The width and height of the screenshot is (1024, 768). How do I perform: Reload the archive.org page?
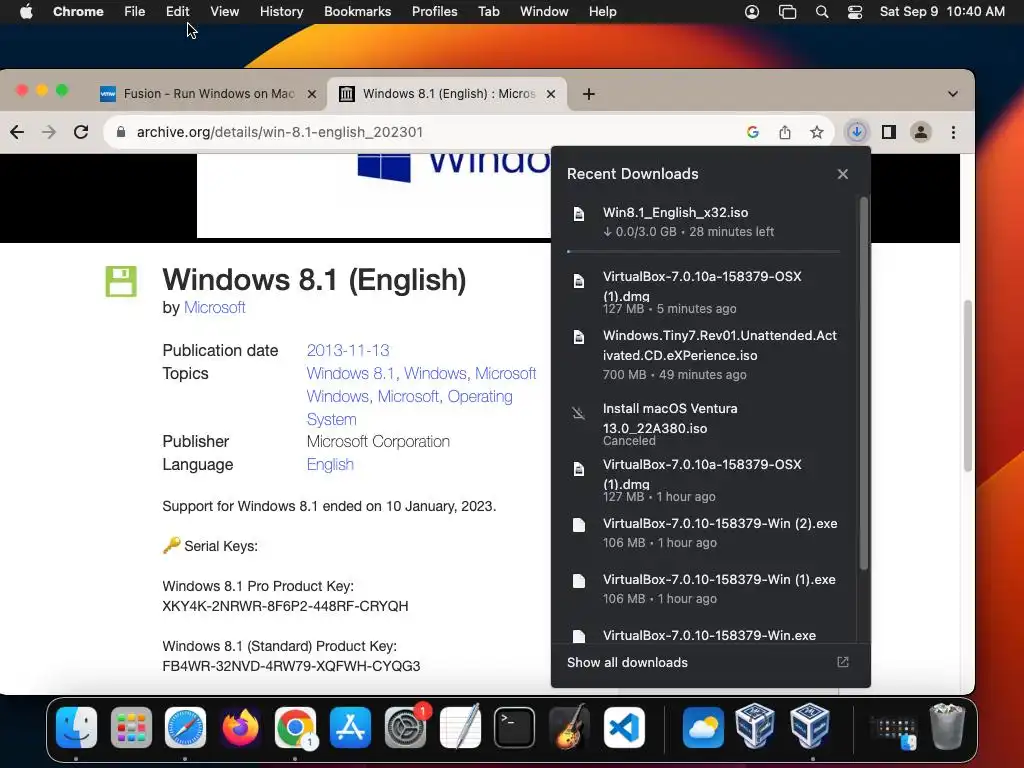pos(81,132)
